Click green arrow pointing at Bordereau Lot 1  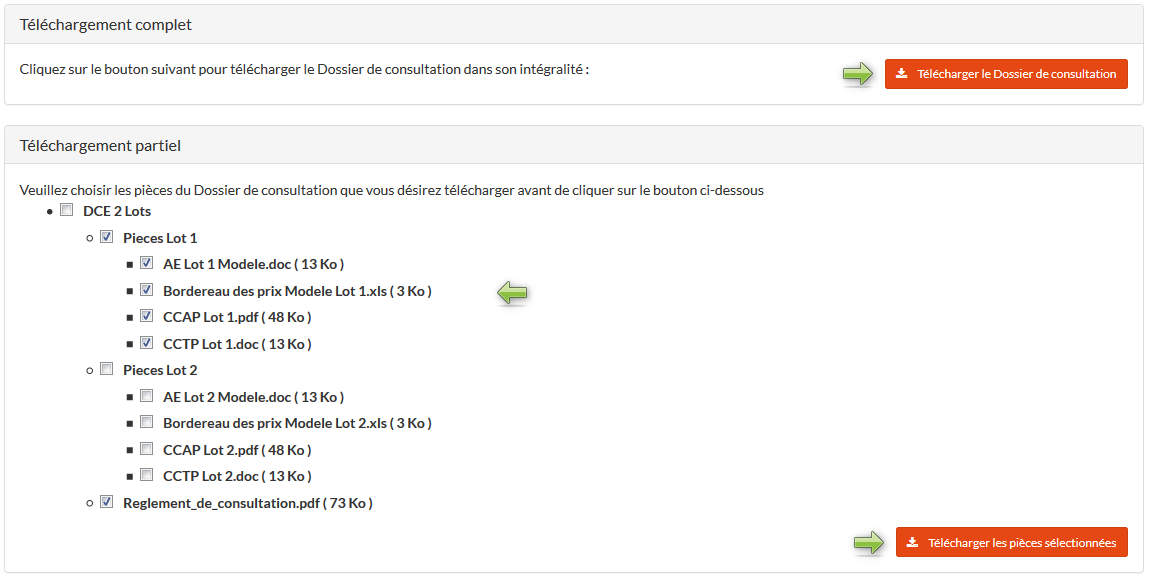(x=512, y=292)
